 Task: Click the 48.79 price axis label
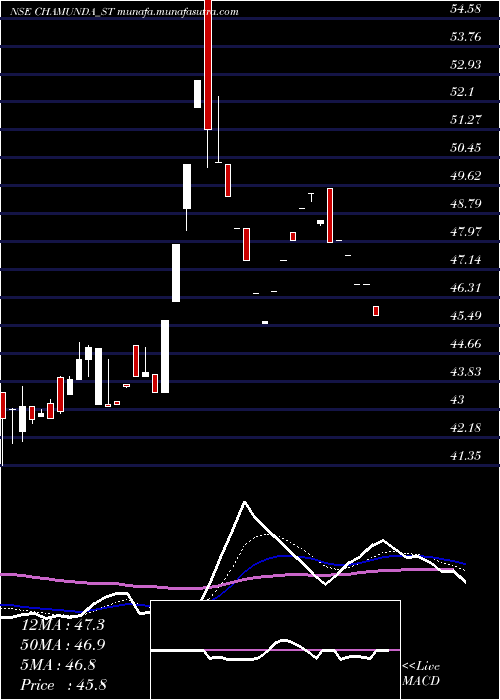pyautogui.click(x=466, y=204)
